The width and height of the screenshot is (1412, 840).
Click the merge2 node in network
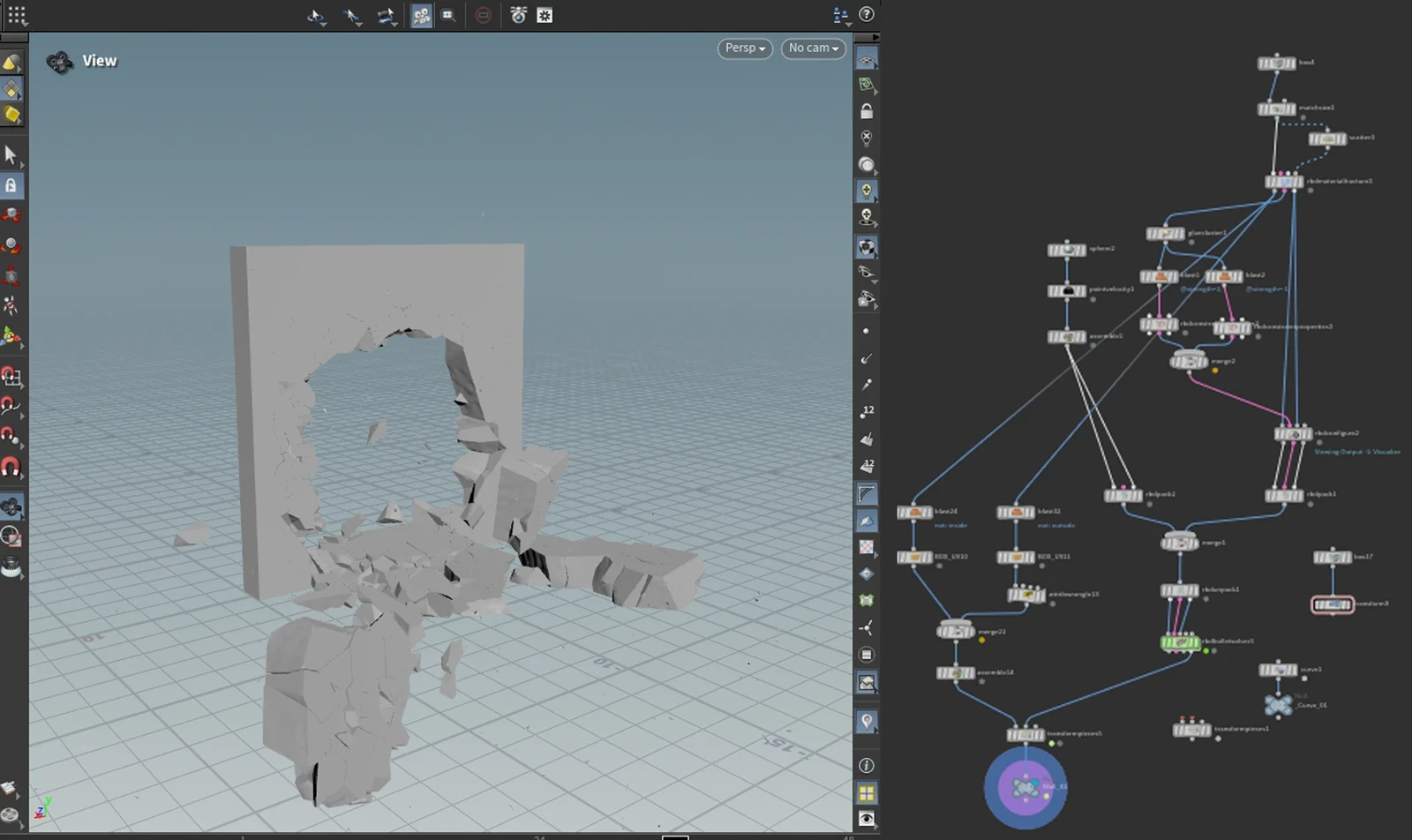[x=1189, y=361]
